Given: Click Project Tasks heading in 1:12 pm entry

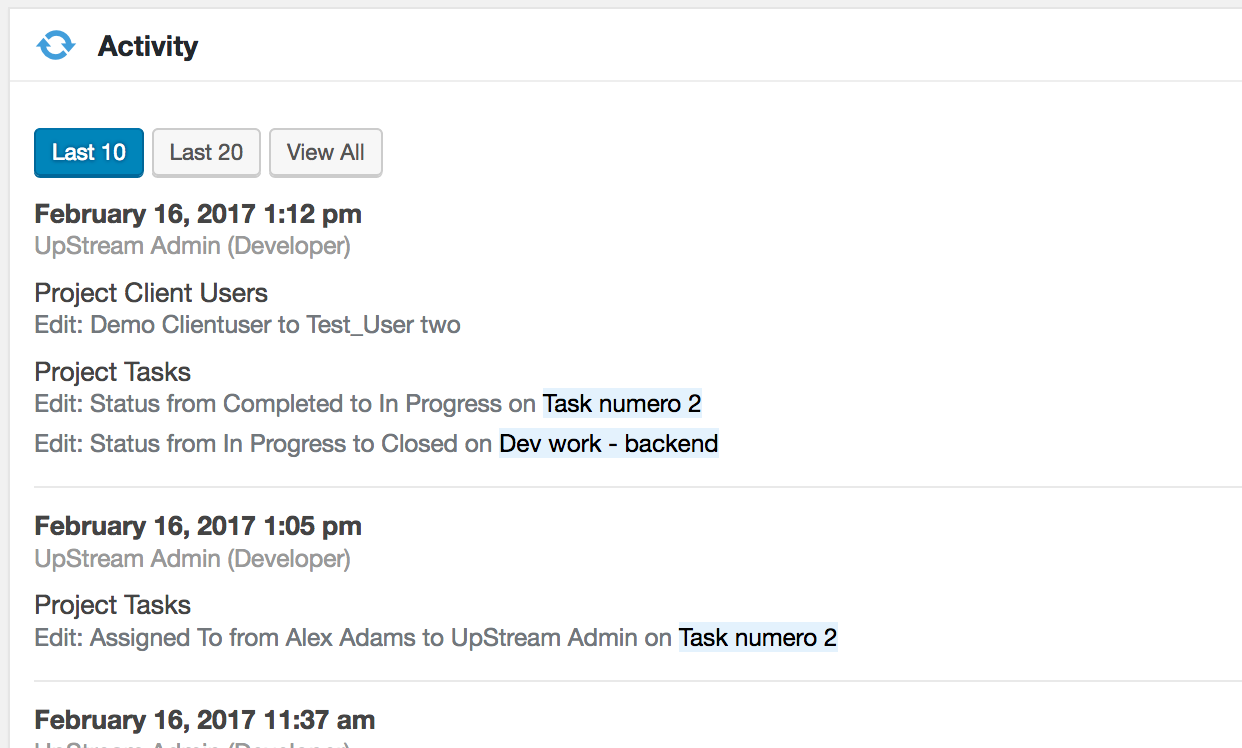Looking at the screenshot, I should (113, 372).
